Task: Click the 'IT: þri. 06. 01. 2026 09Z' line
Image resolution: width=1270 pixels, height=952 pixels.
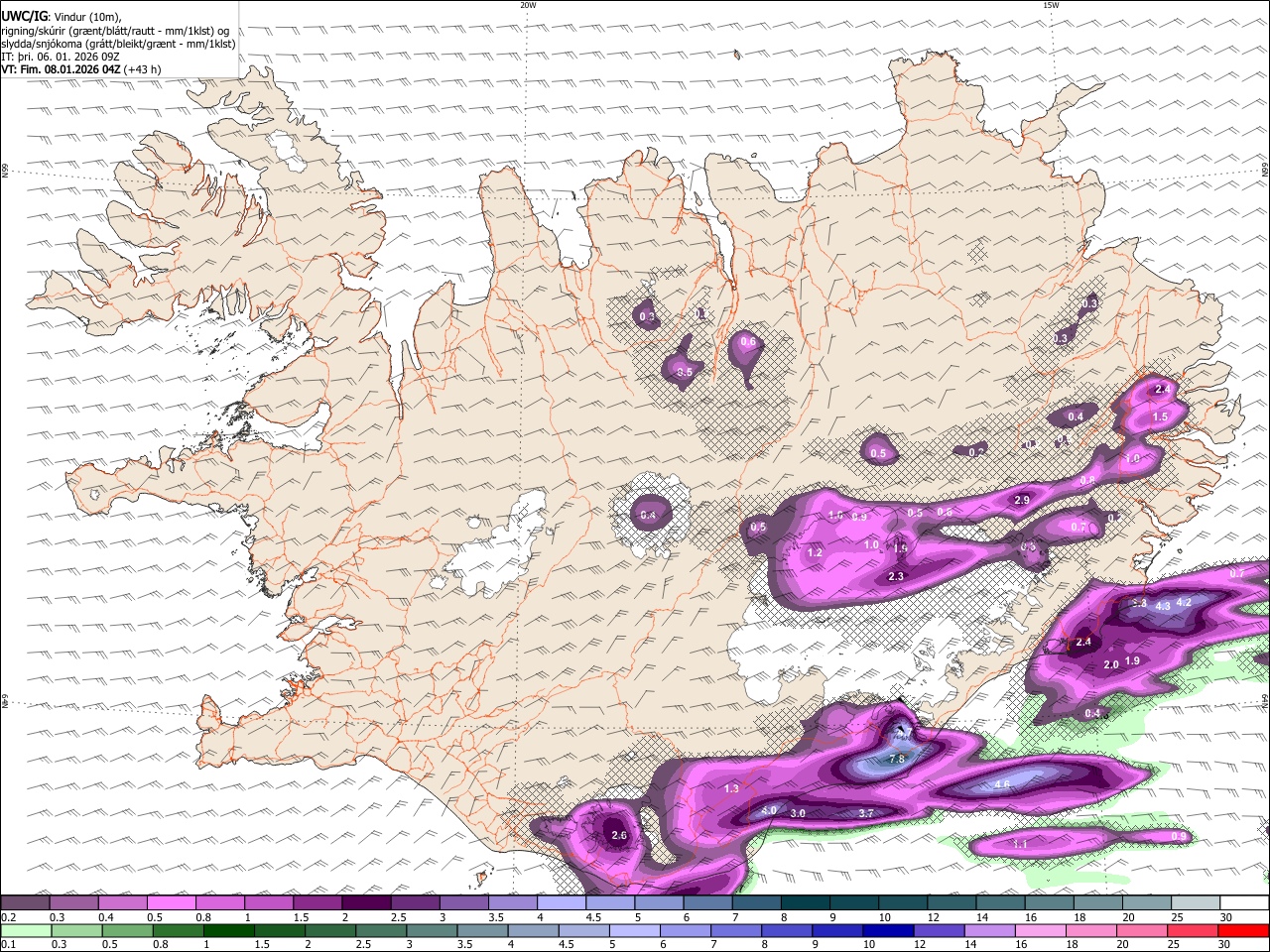Action: tap(60, 57)
